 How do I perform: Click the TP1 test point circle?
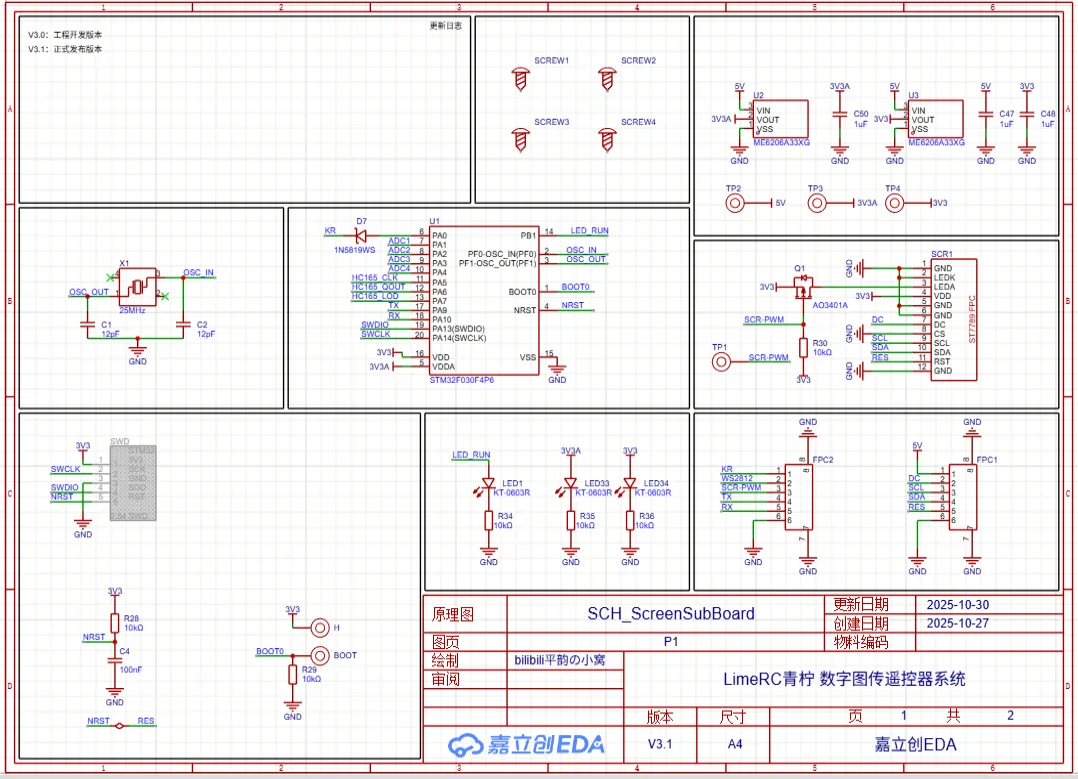(x=721, y=360)
